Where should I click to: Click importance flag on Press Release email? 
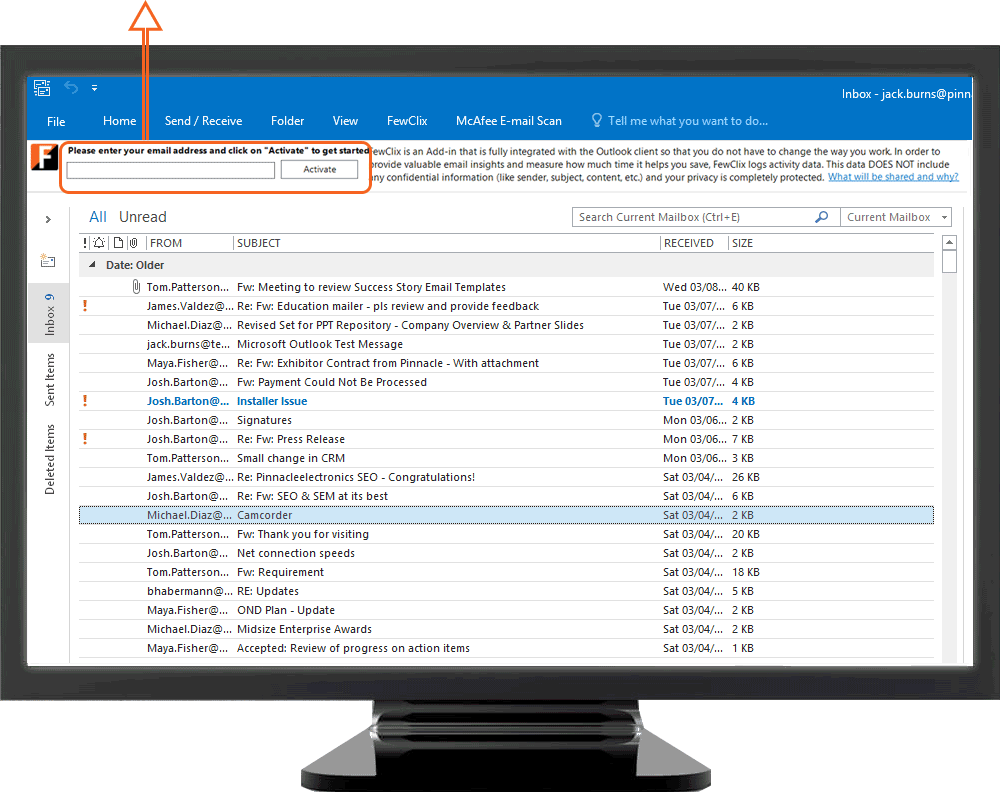tap(85, 439)
